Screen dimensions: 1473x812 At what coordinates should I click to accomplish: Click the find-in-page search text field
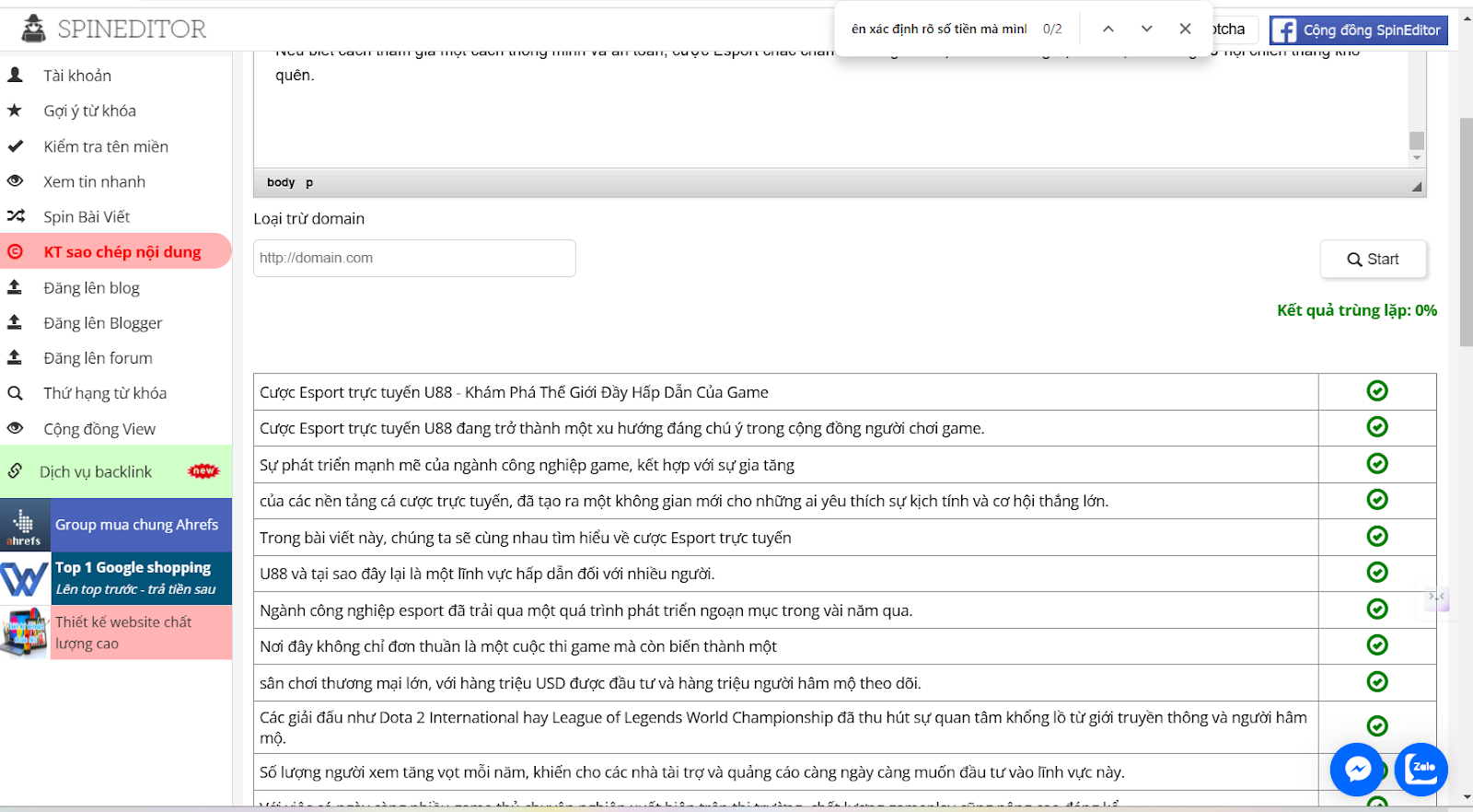[x=939, y=29]
